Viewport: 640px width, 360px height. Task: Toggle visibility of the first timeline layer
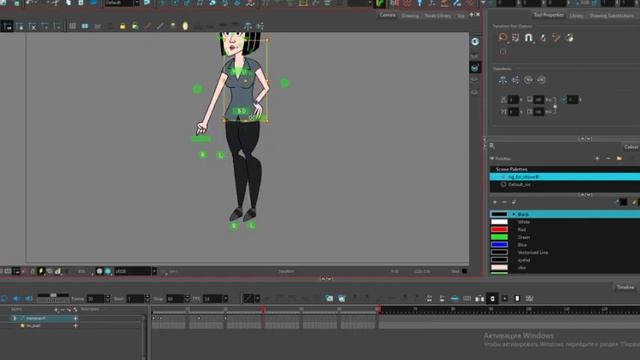15,318
